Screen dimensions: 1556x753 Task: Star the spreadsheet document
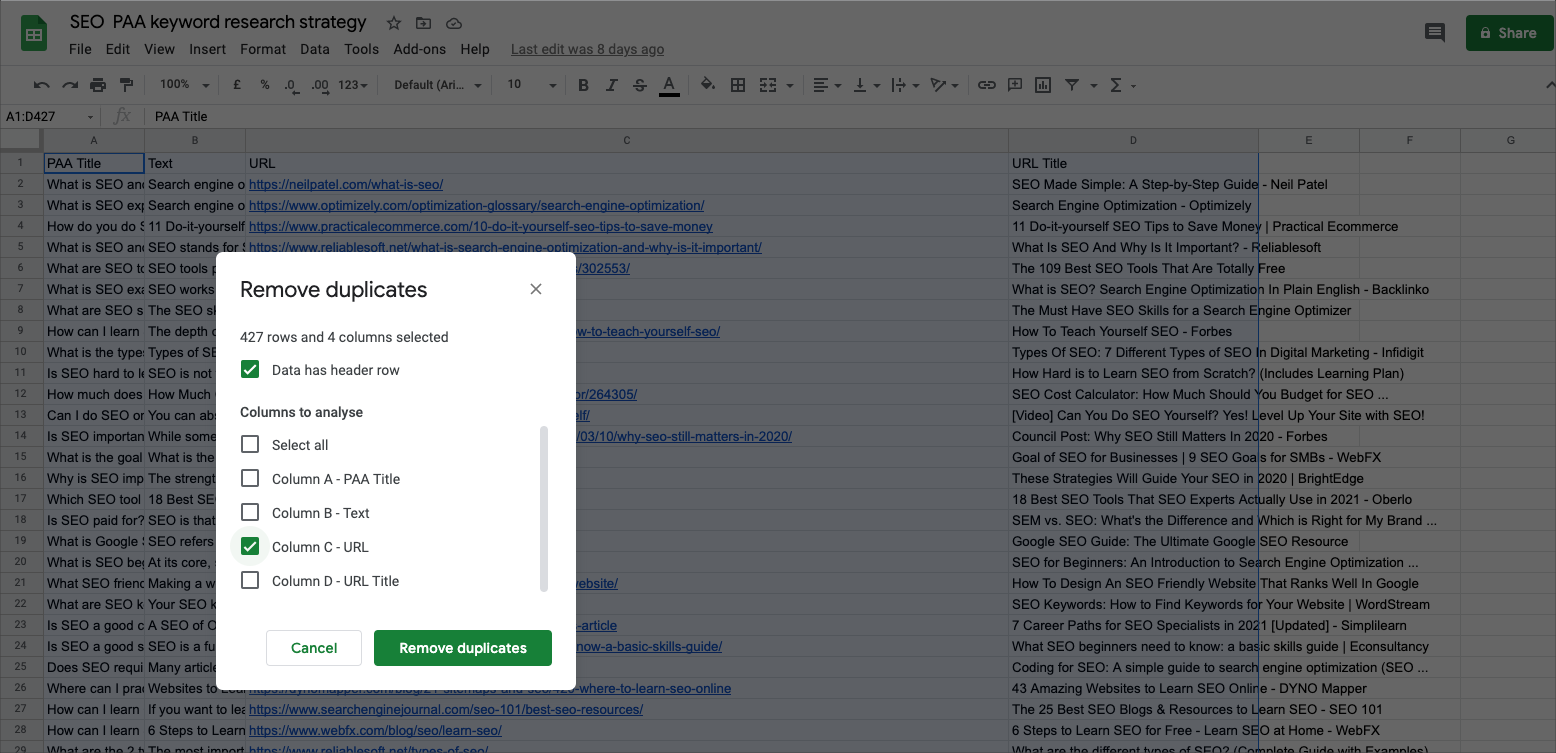[x=394, y=23]
